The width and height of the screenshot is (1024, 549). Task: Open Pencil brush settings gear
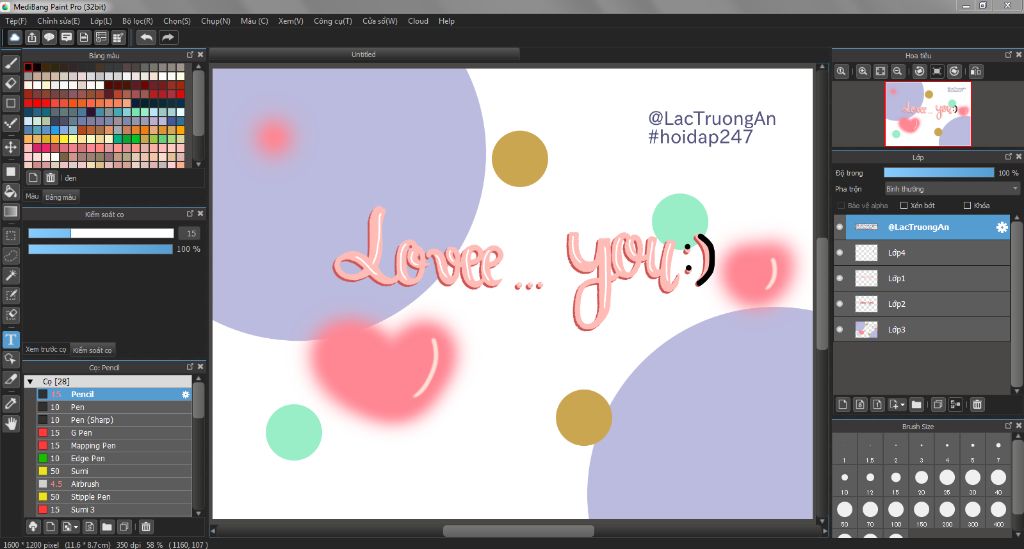point(185,394)
